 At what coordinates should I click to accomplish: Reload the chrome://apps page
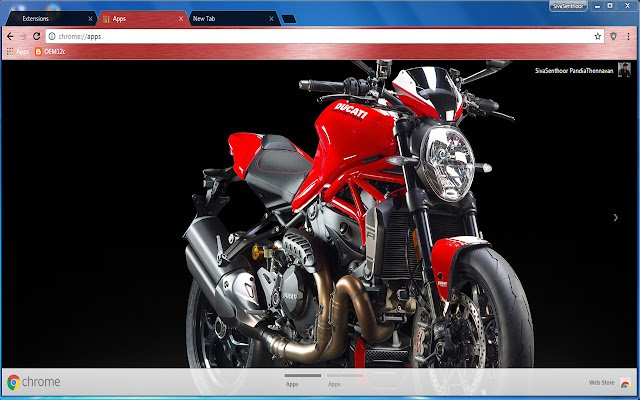(36, 36)
